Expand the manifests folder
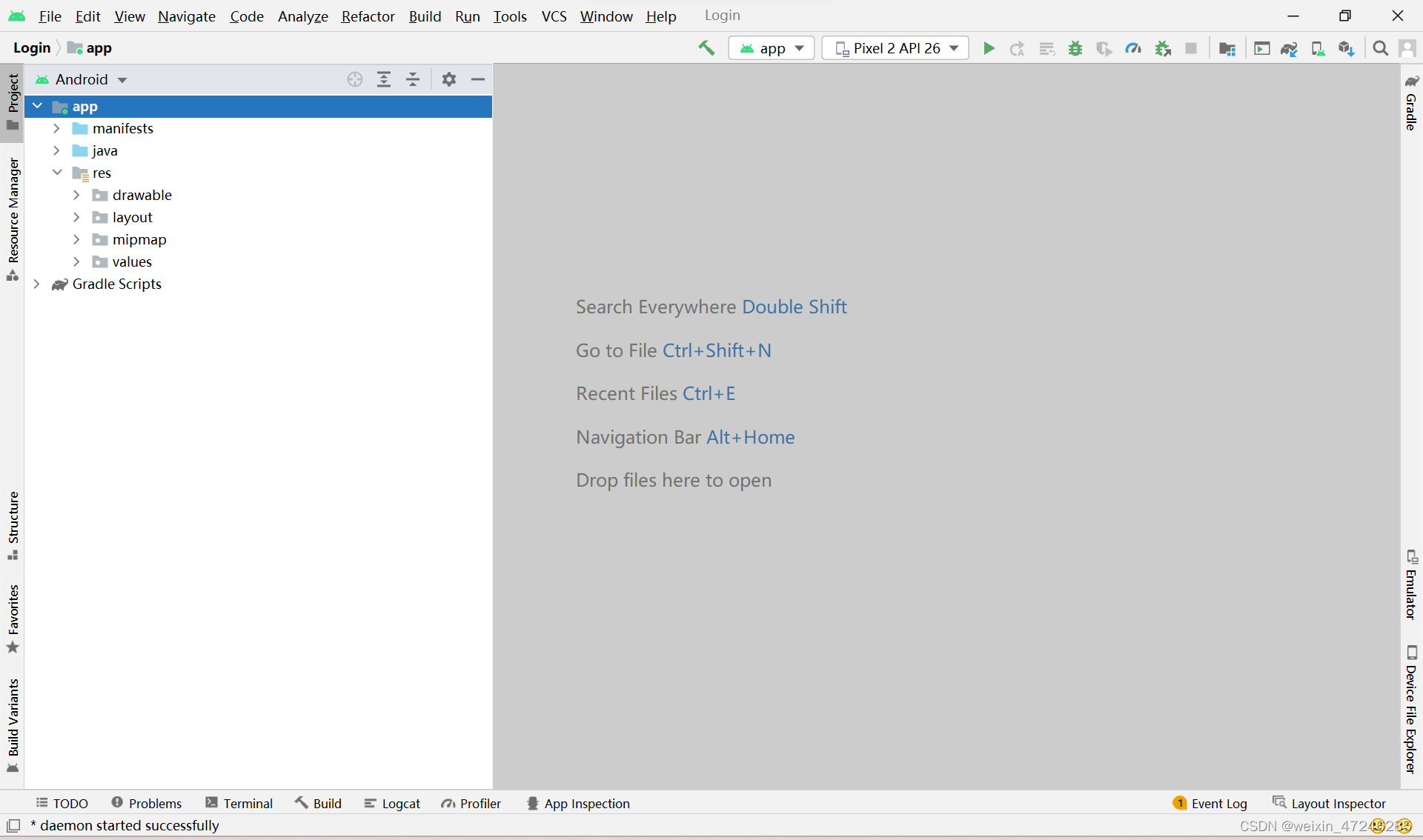The height and width of the screenshot is (840, 1423). pyautogui.click(x=56, y=128)
